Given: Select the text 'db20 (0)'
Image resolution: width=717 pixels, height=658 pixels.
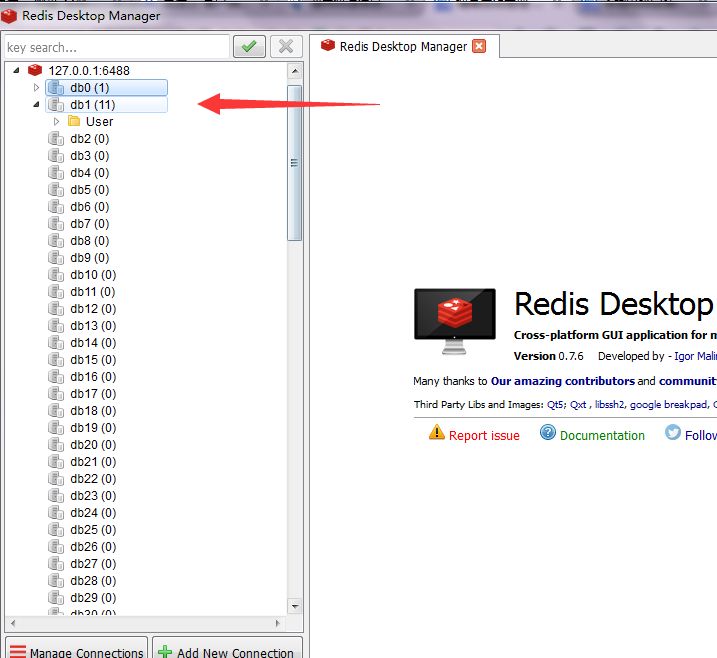Looking at the screenshot, I should point(93,444).
